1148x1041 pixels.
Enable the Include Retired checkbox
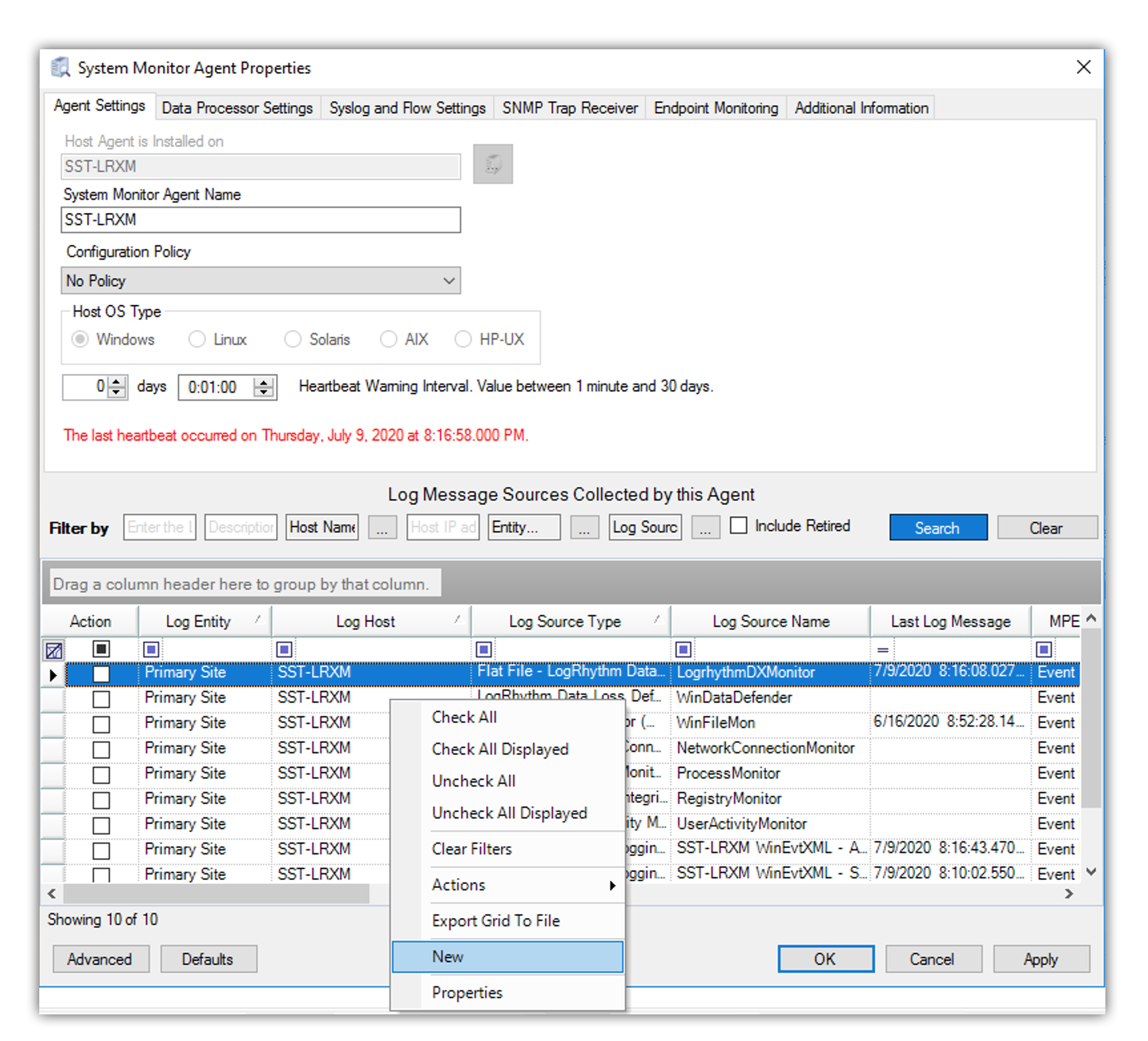(x=739, y=526)
